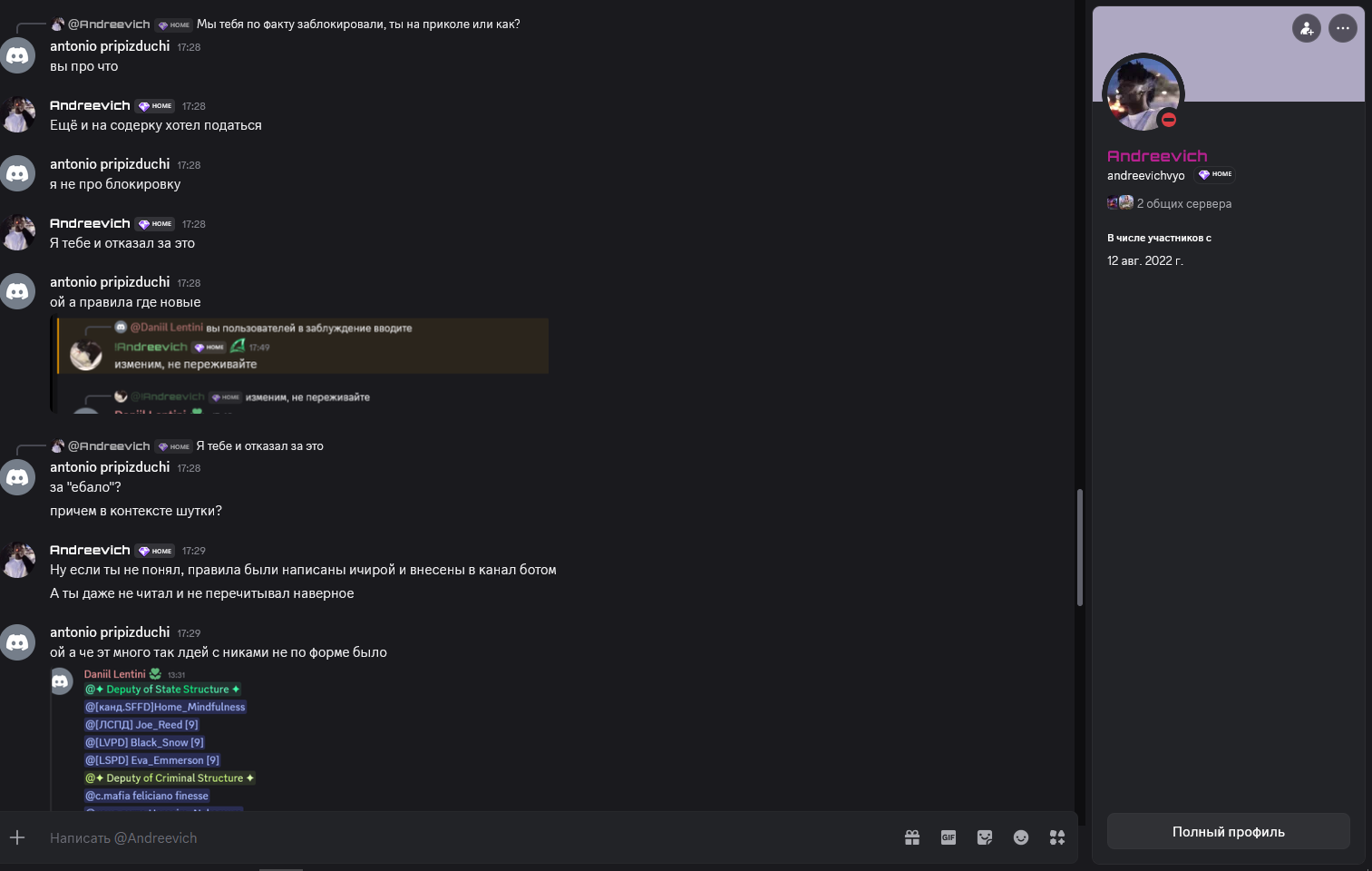Click the add friend icon in profile
This screenshot has width=1372, height=871.
[1307, 28]
